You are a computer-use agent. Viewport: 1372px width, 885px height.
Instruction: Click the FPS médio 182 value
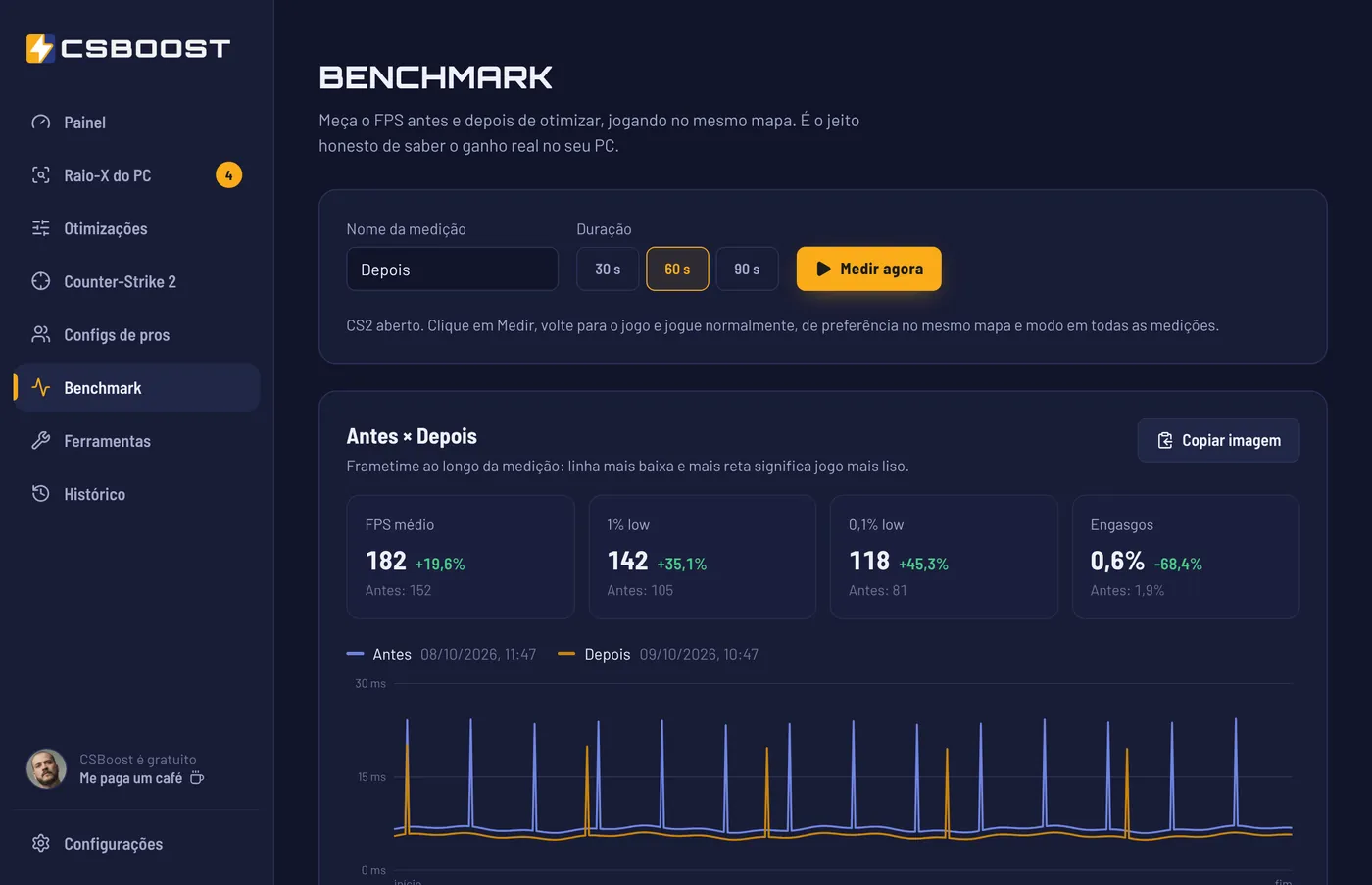[386, 561]
